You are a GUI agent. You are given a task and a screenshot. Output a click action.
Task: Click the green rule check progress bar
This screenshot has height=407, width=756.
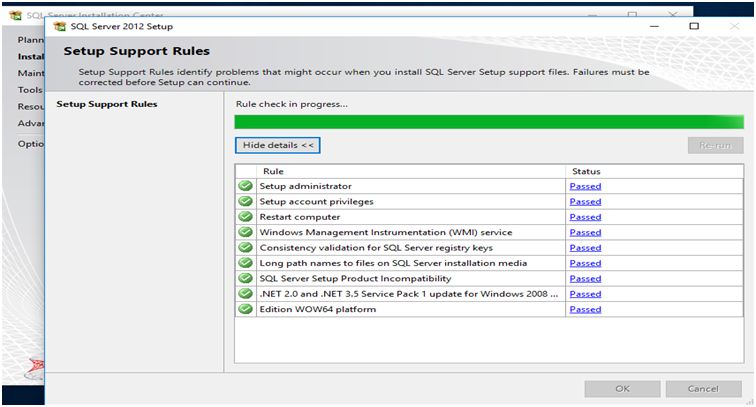click(x=489, y=122)
